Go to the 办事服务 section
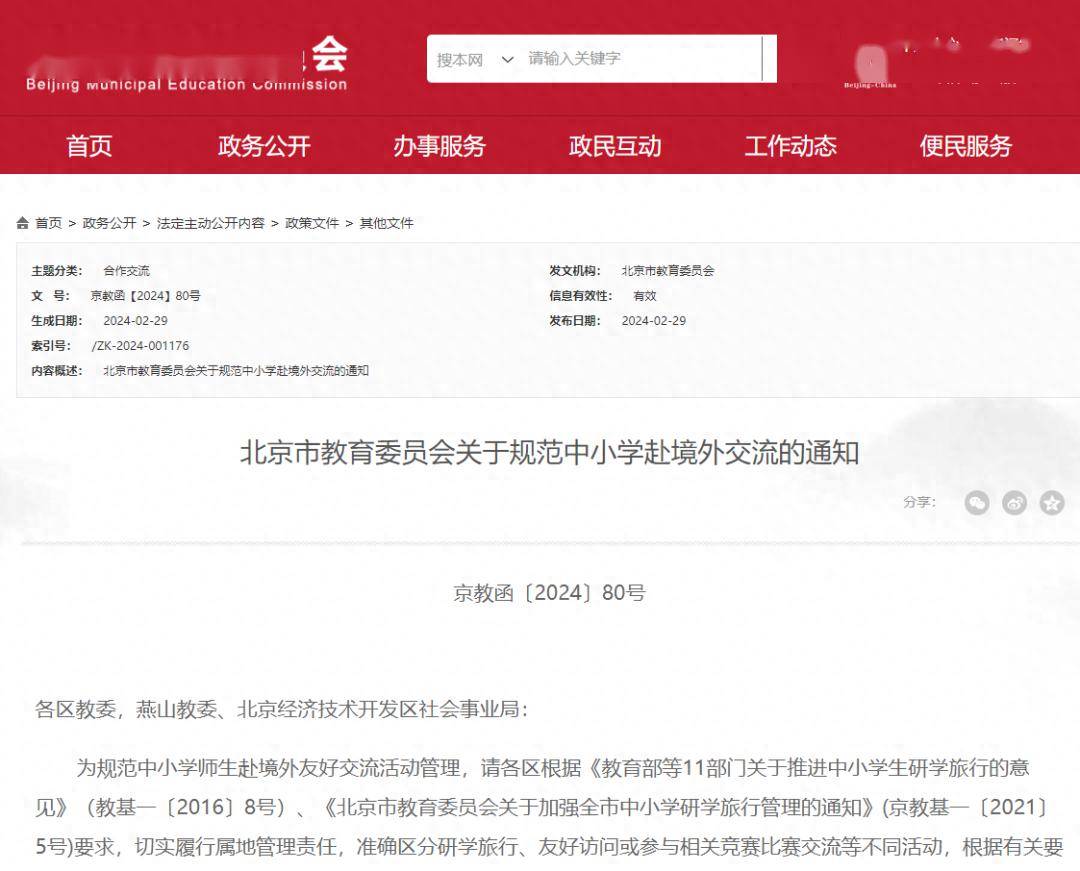The image size is (1080, 871). click(439, 146)
